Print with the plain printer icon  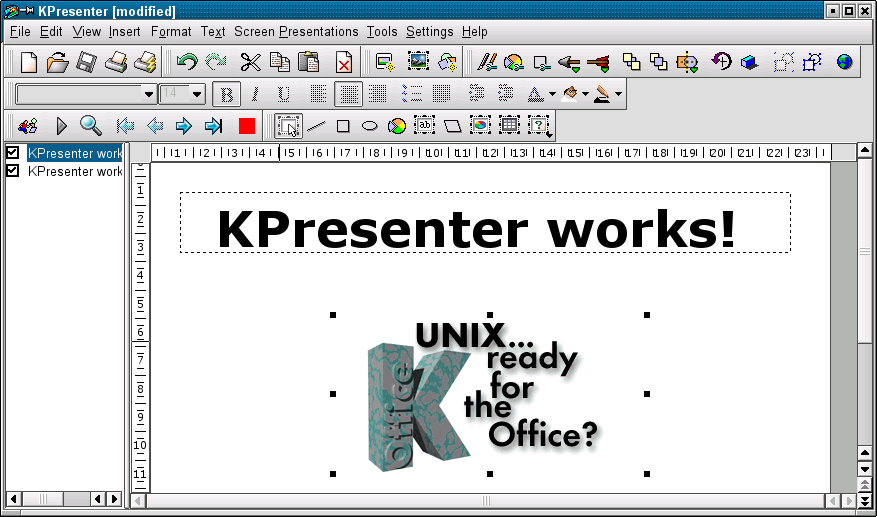[115, 62]
